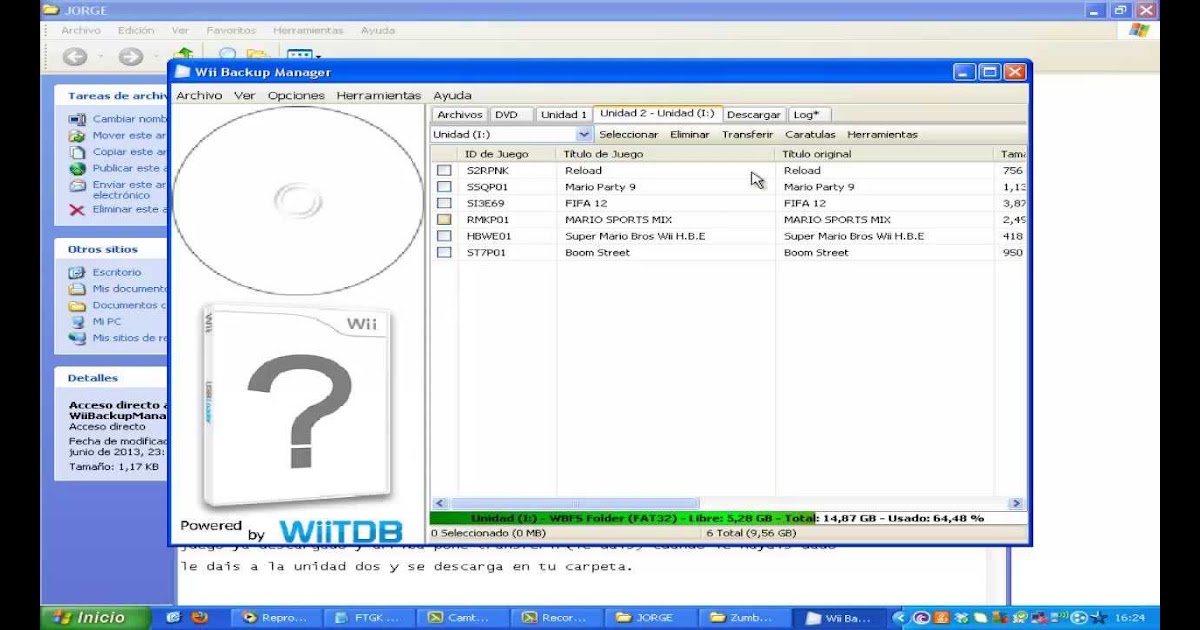Tick the checkbox for Reload S2RPNK
This screenshot has width=1200, height=630.
[x=444, y=171]
